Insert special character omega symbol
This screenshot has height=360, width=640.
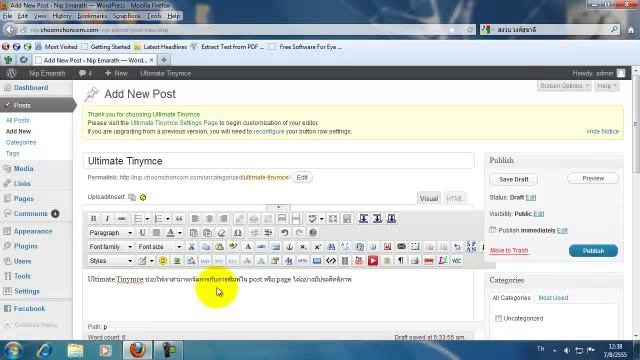[238, 233]
